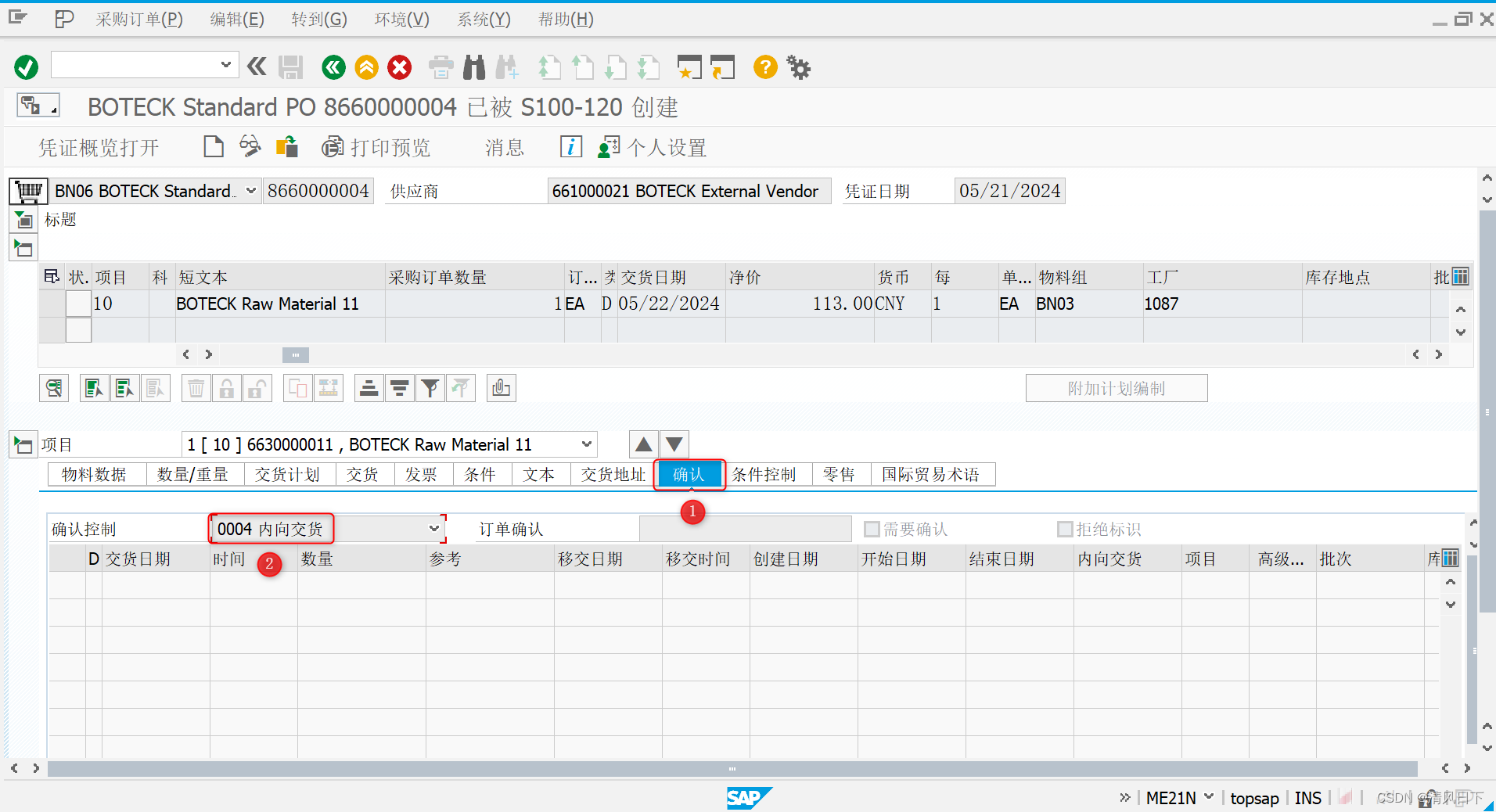Collapse the header area 标题

coord(23,220)
